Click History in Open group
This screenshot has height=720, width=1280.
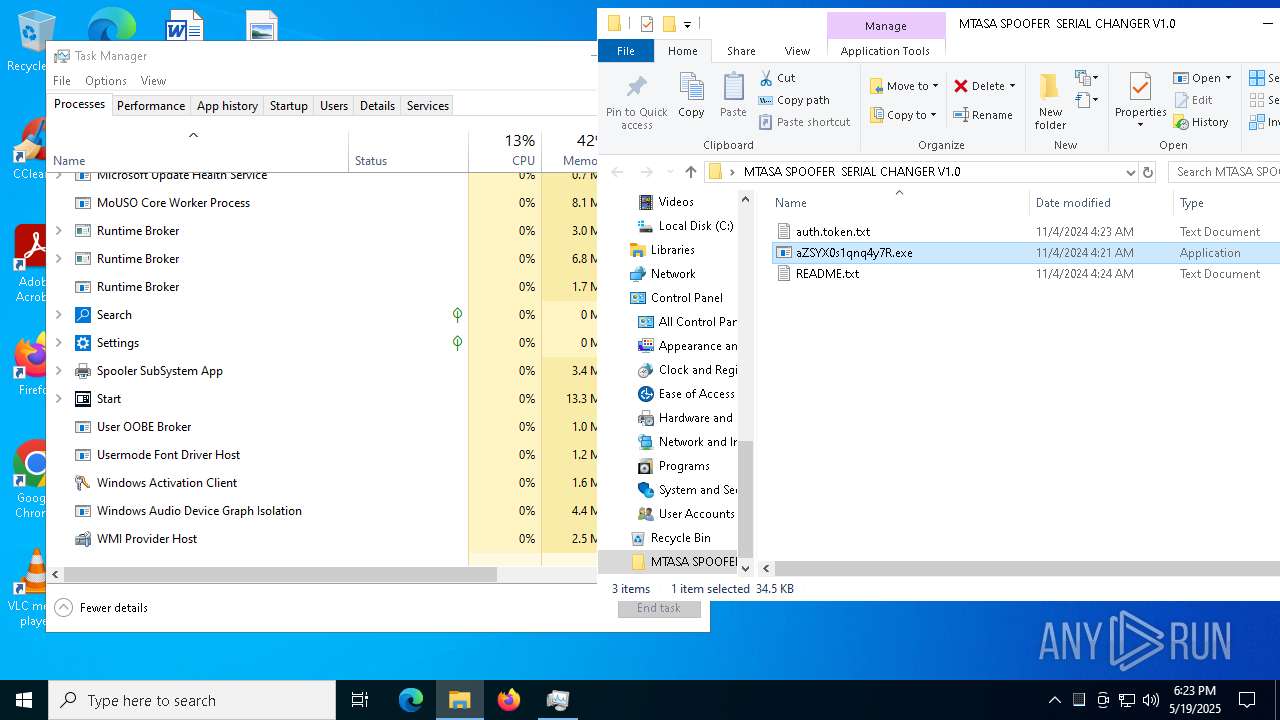pyautogui.click(x=1201, y=122)
